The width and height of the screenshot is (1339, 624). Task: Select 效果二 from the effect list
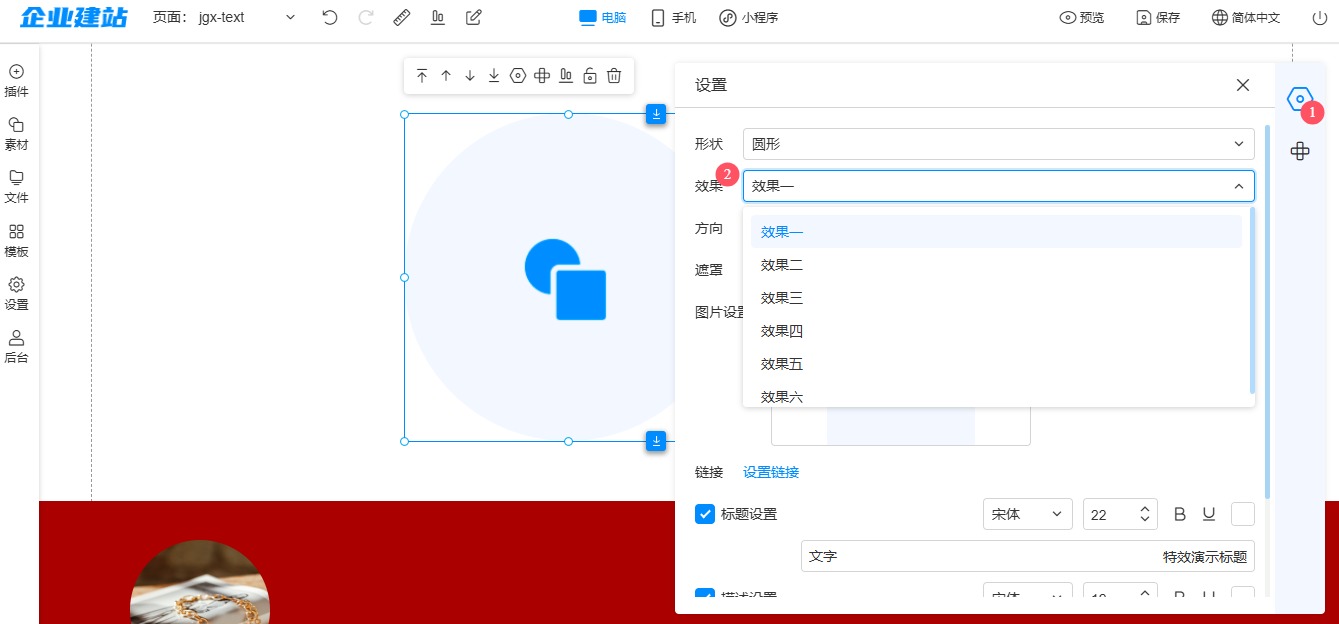click(x=996, y=265)
